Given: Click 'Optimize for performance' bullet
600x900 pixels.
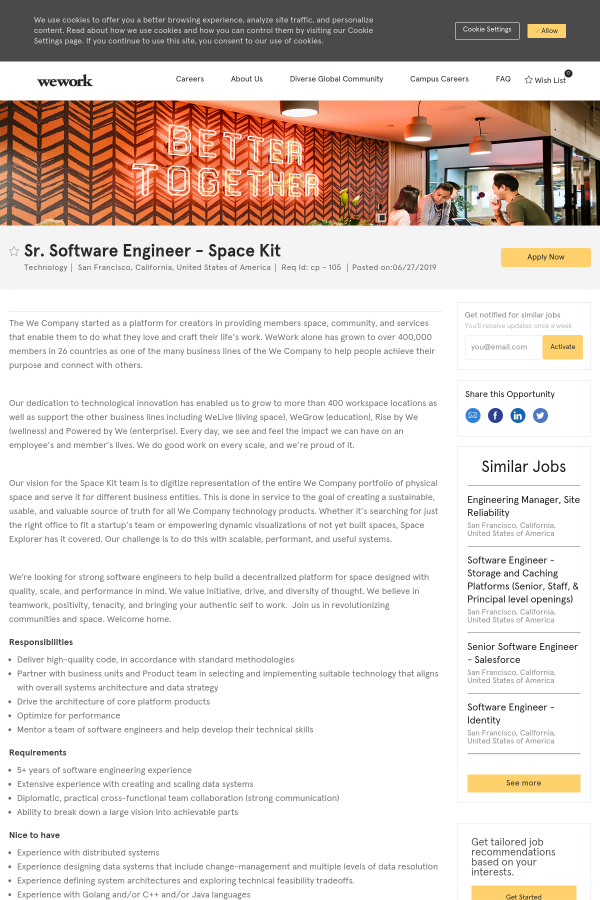Looking at the screenshot, I should 68,716.
